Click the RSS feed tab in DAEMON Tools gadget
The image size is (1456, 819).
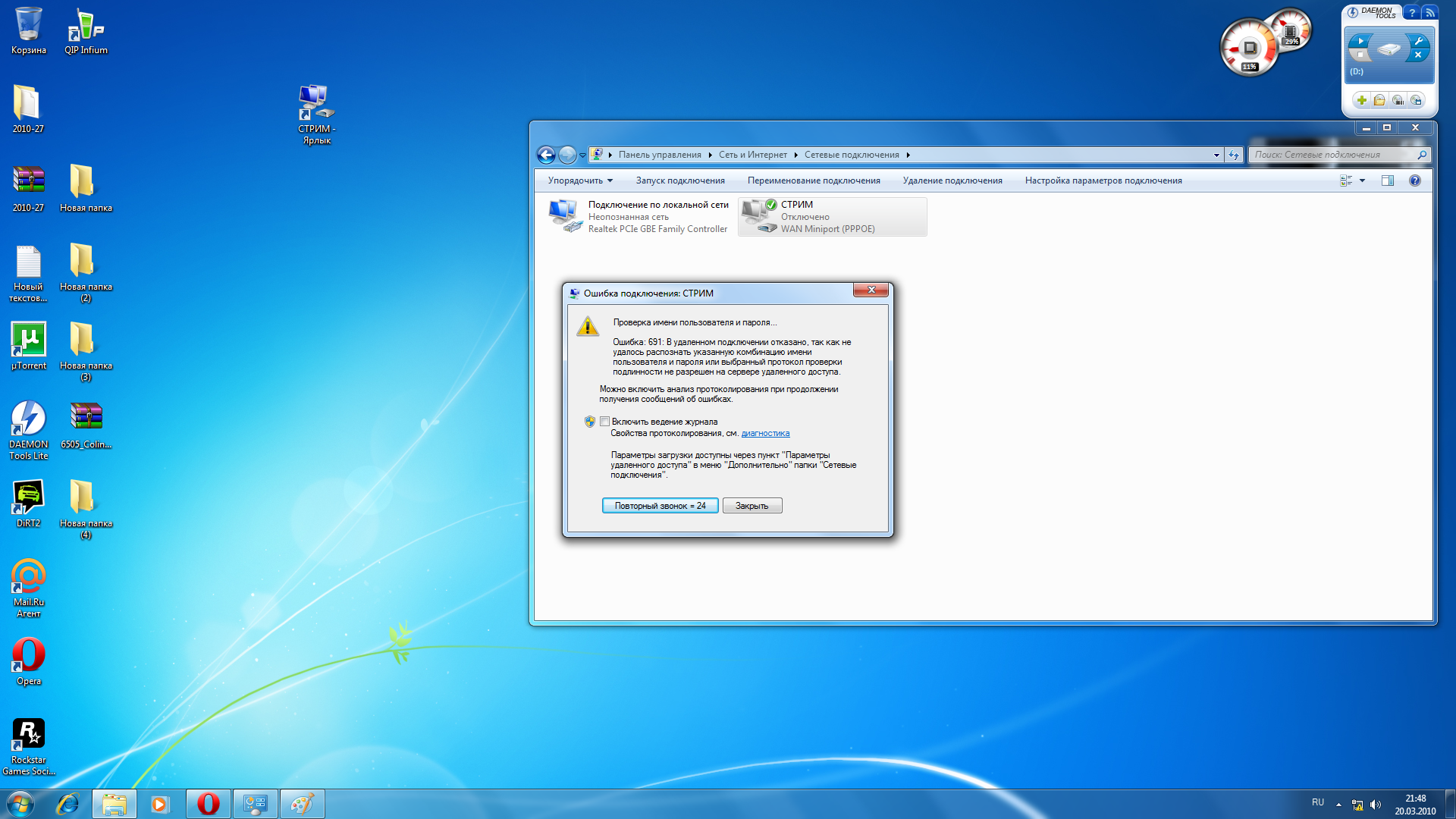(x=1429, y=12)
